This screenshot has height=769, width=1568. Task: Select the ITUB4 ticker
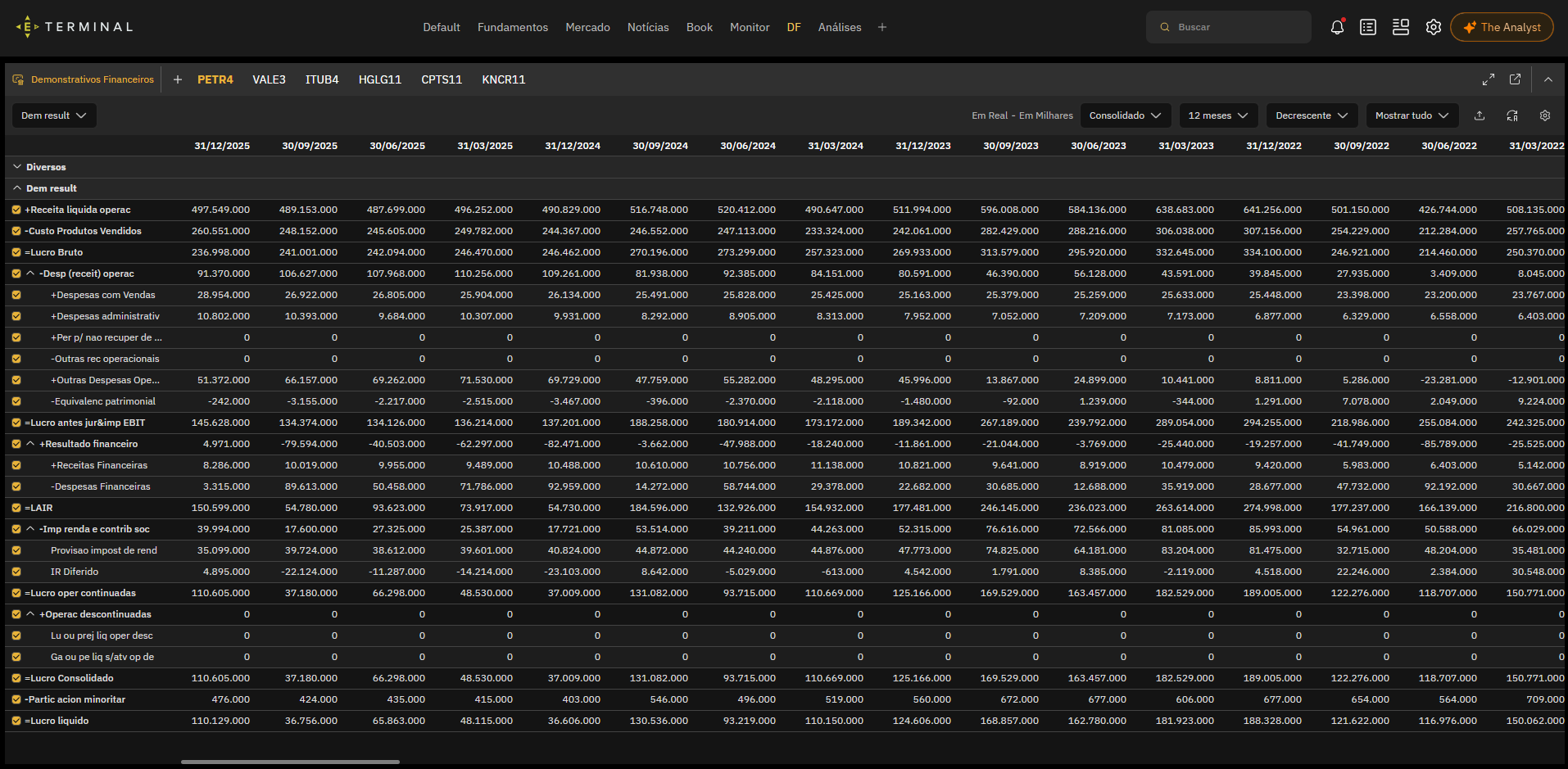point(322,79)
